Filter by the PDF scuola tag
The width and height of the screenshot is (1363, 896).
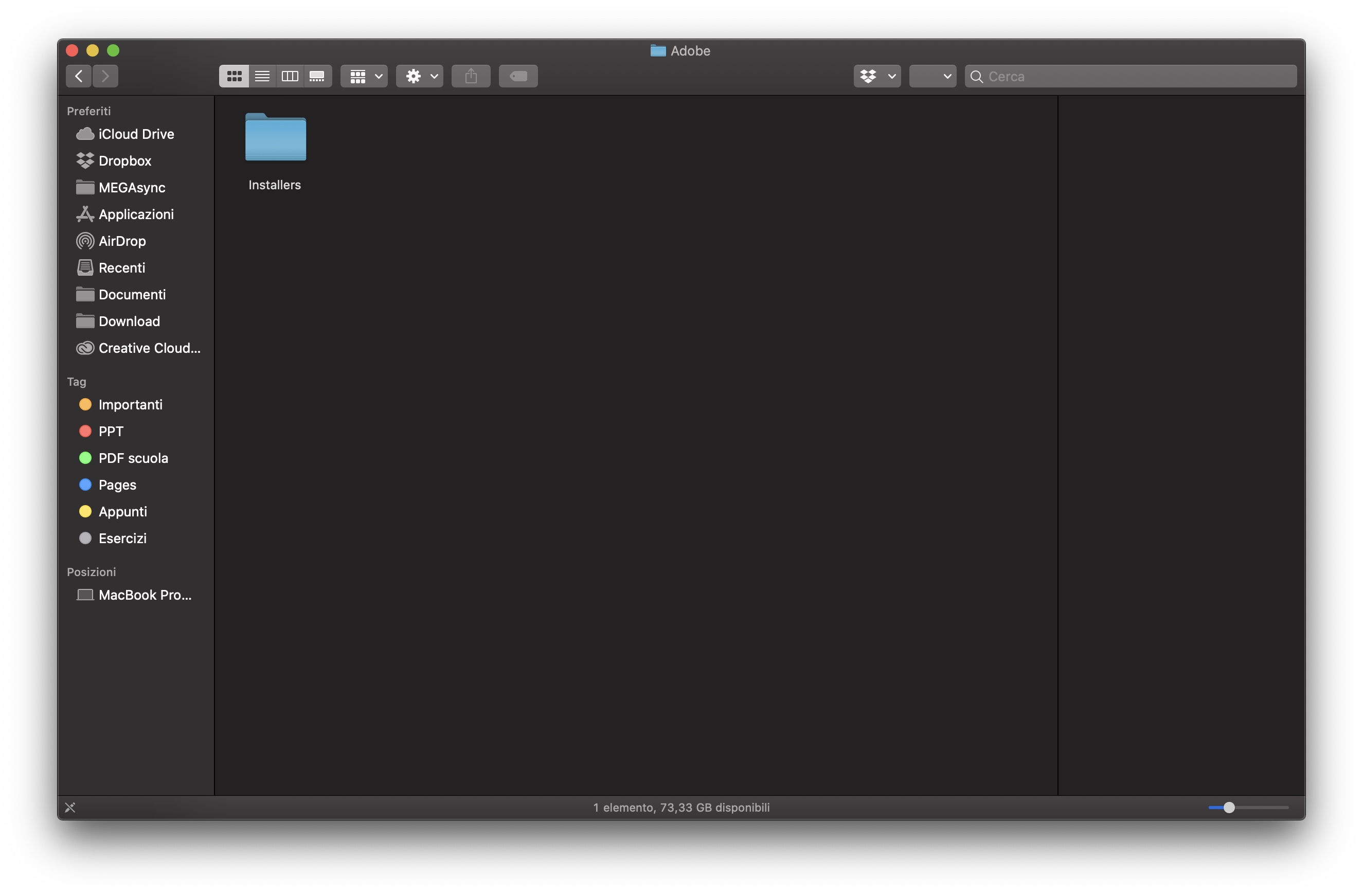click(x=133, y=458)
